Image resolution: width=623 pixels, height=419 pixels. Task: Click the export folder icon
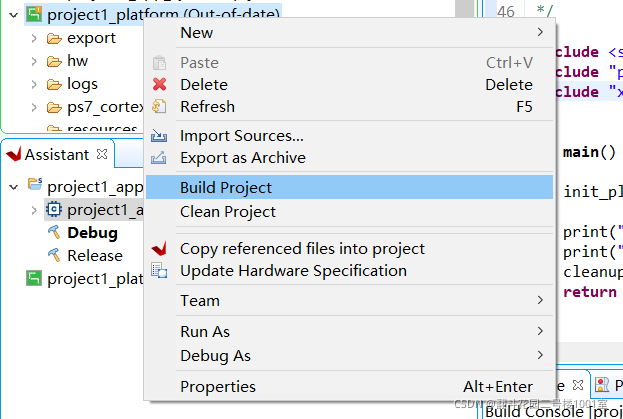(x=54, y=39)
